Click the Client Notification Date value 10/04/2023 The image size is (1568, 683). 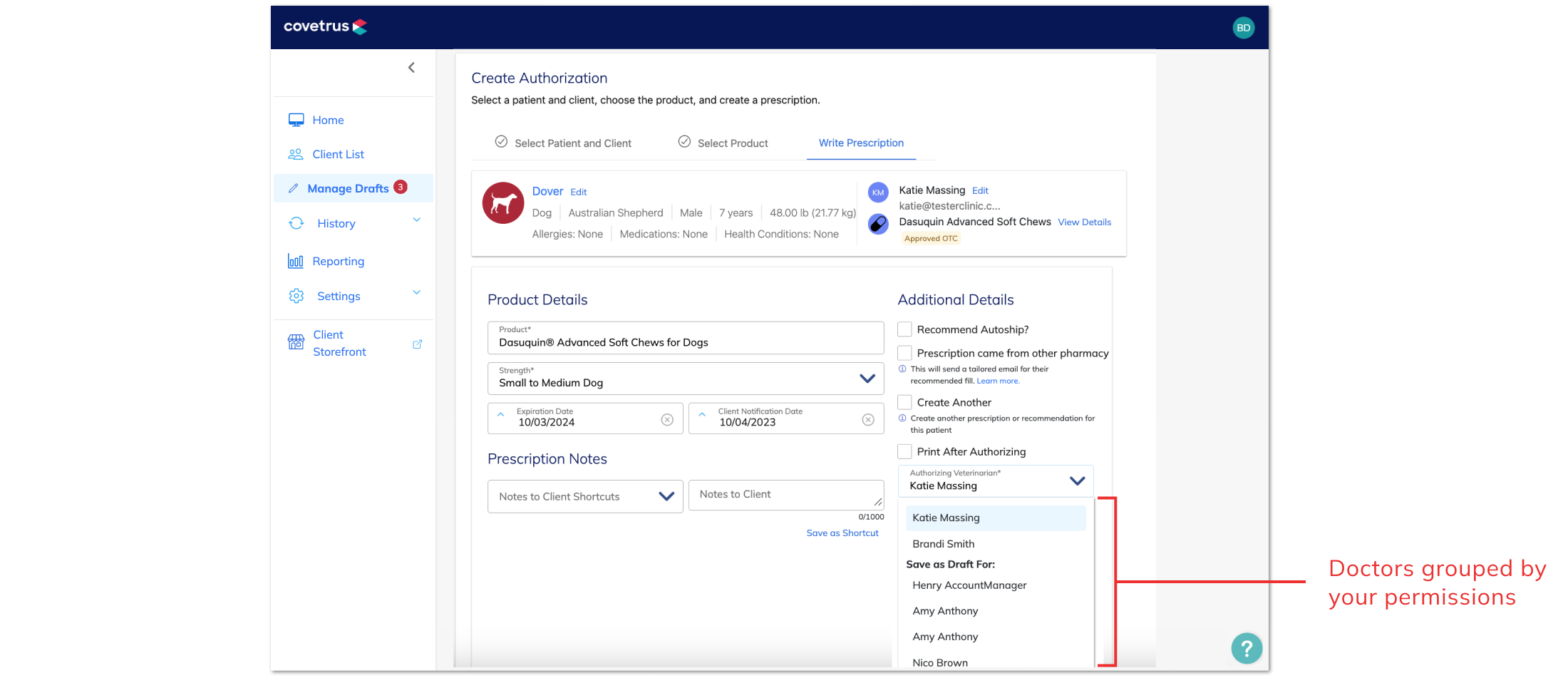point(747,423)
